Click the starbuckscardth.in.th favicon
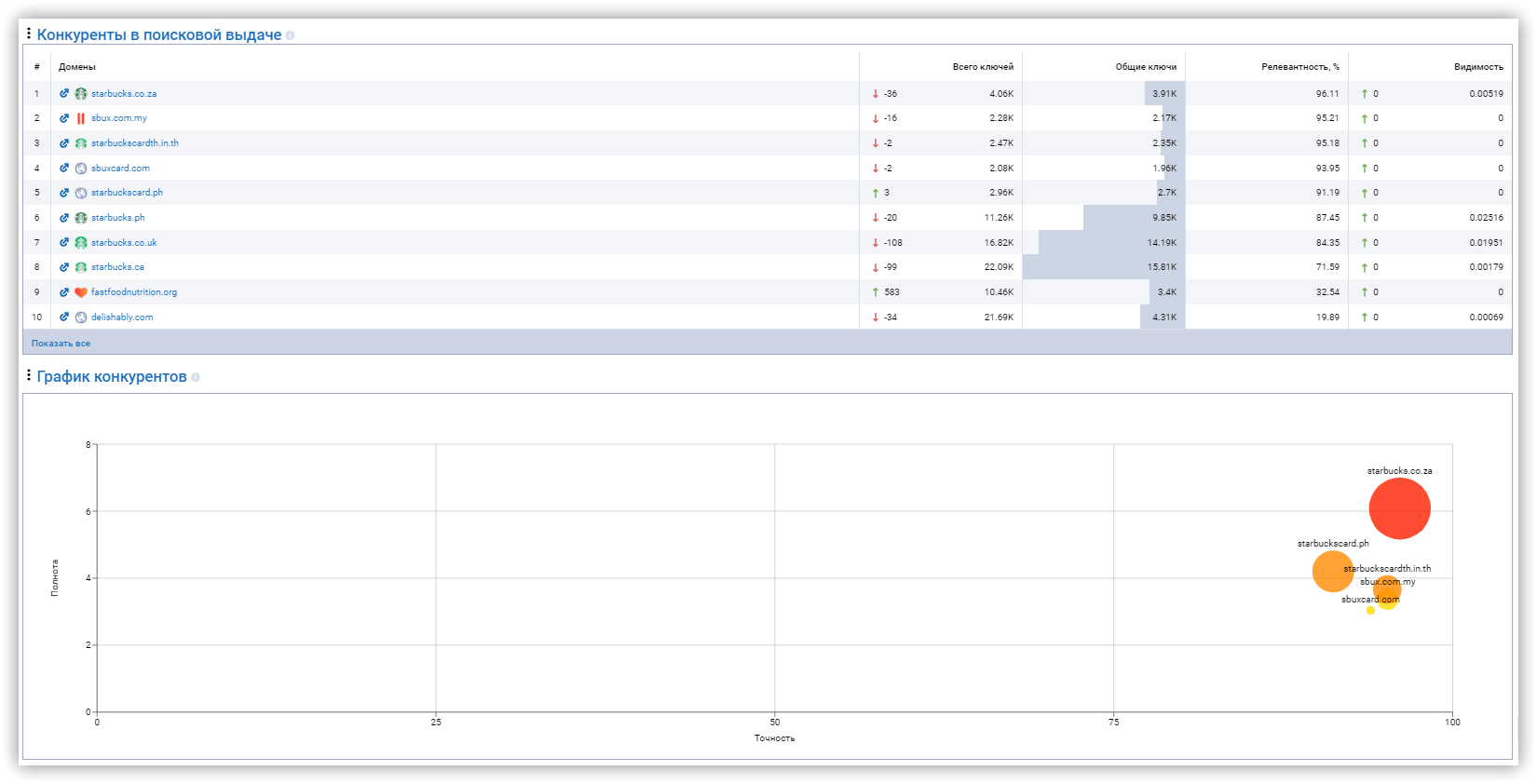Viewport: 1537px width, 784px height. click(81, 143)
